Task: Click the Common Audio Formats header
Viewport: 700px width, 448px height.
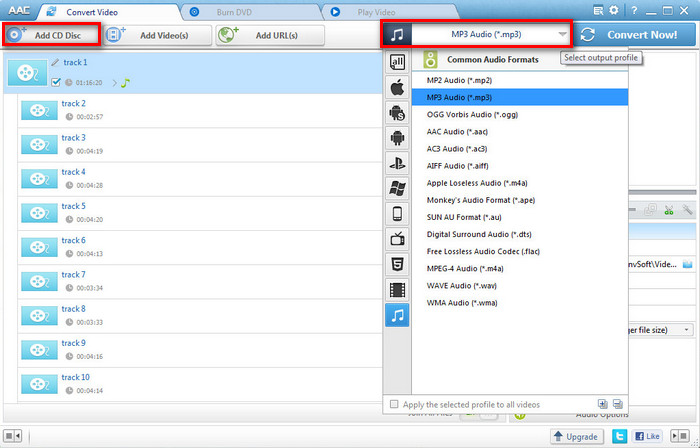Action: tap(492, 60)
